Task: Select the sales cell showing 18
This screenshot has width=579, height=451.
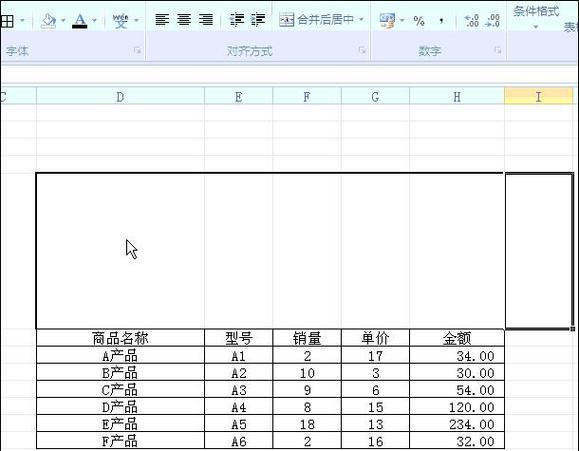Action: pyautogui.click(x=307, y=423)
